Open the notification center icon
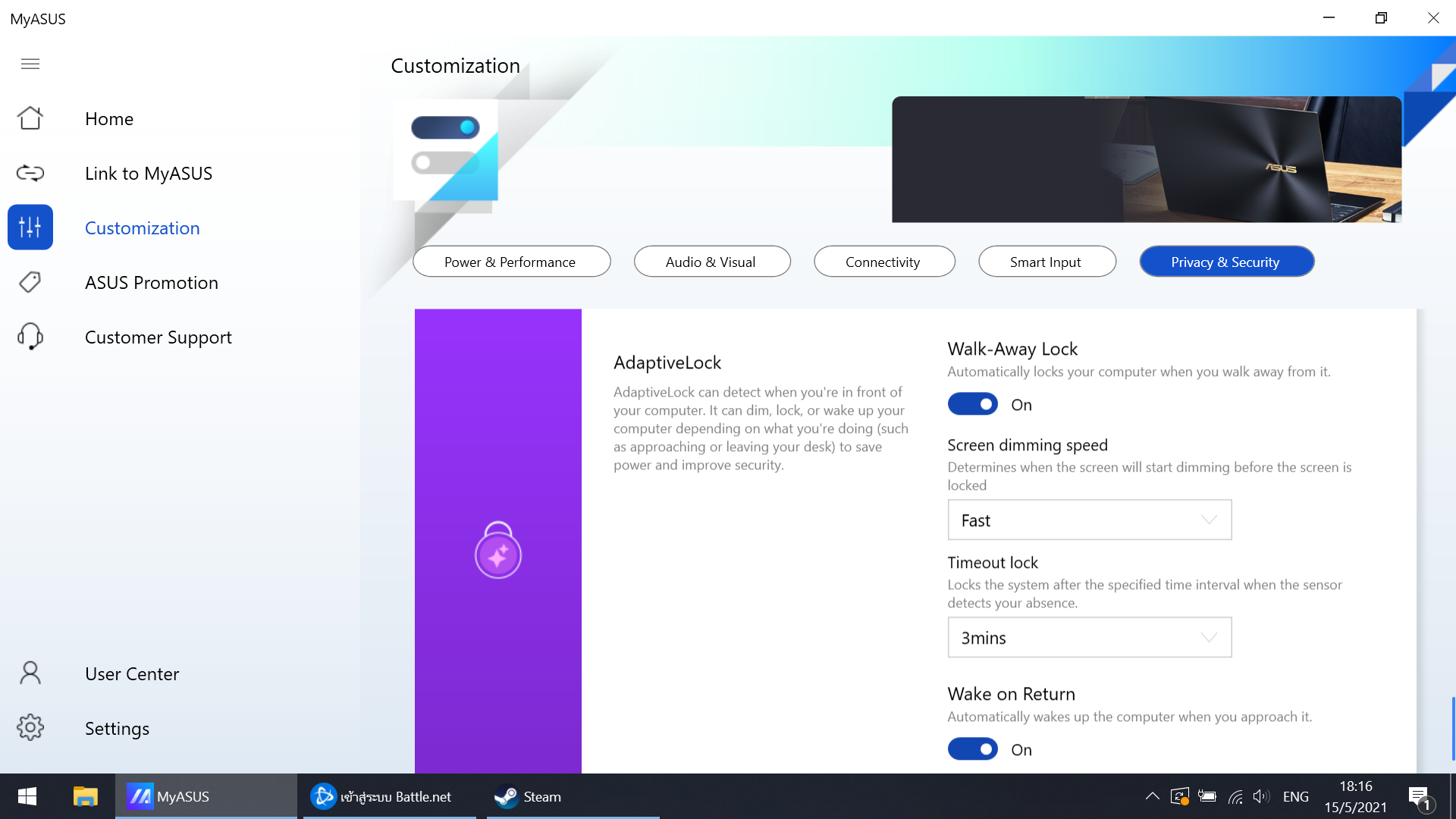 coord(1420,798)
